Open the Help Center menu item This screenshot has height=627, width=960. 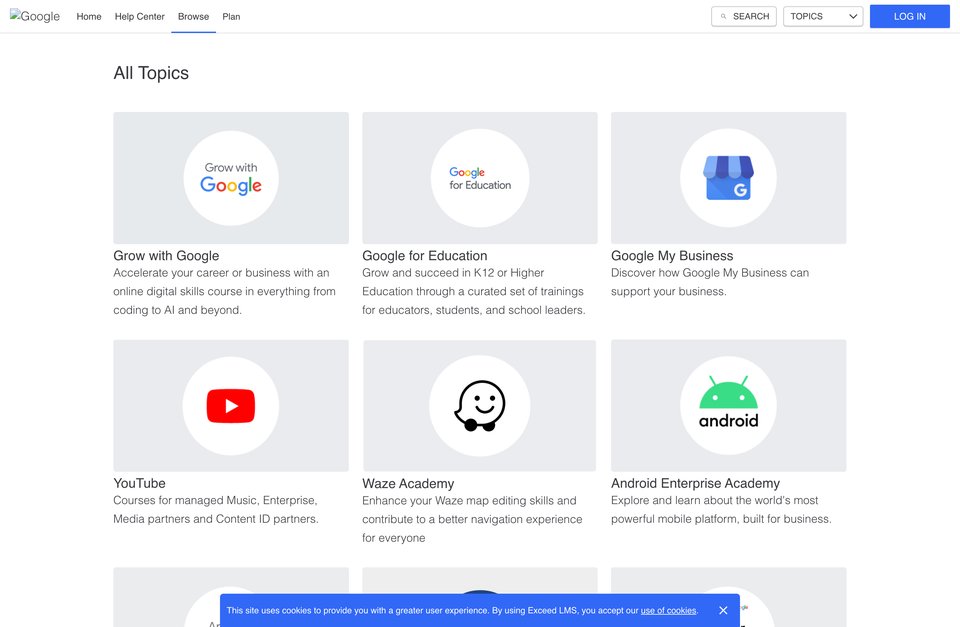140,17
